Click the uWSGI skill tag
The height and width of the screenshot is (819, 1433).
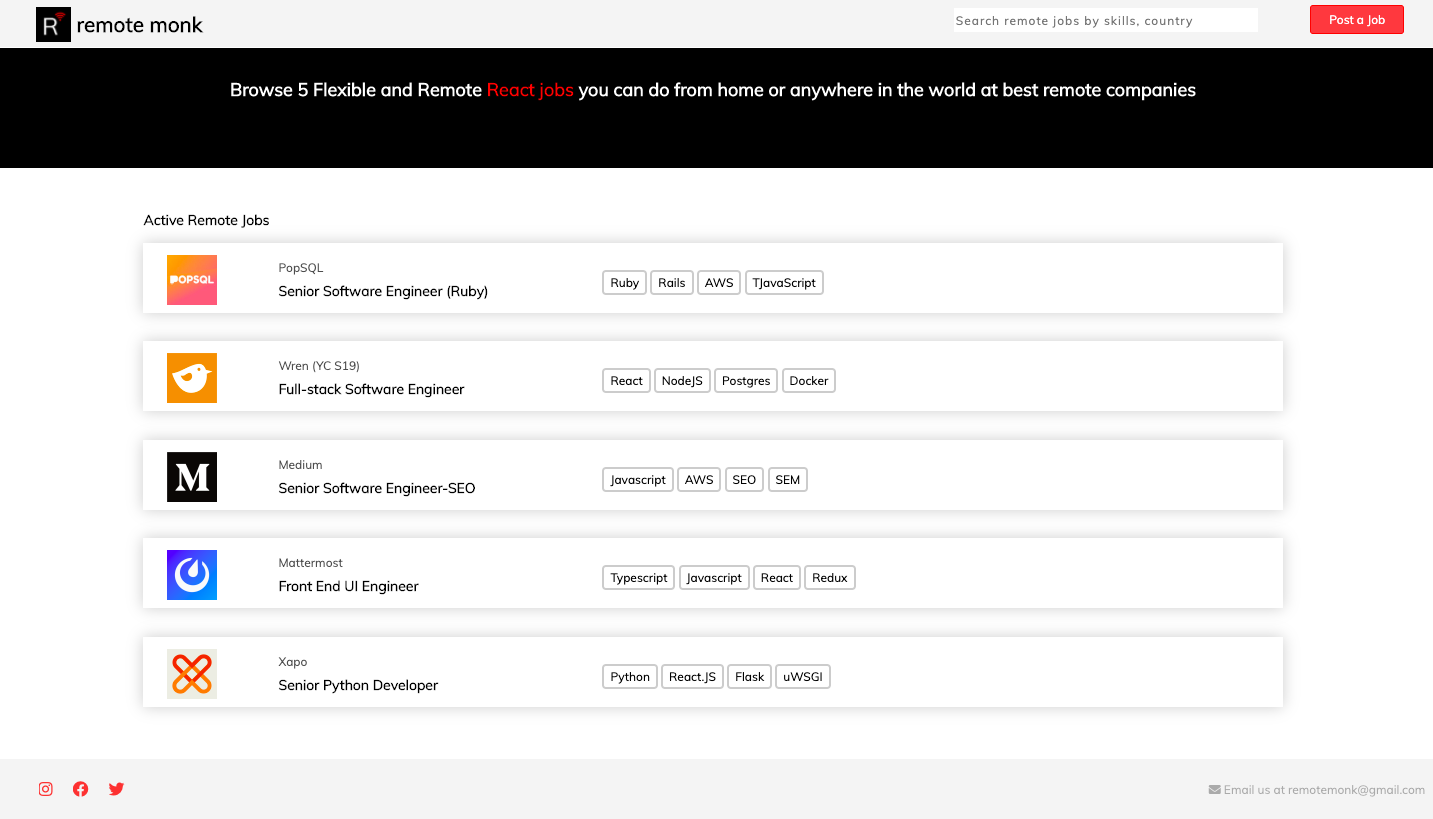click(x=803, y=677)
